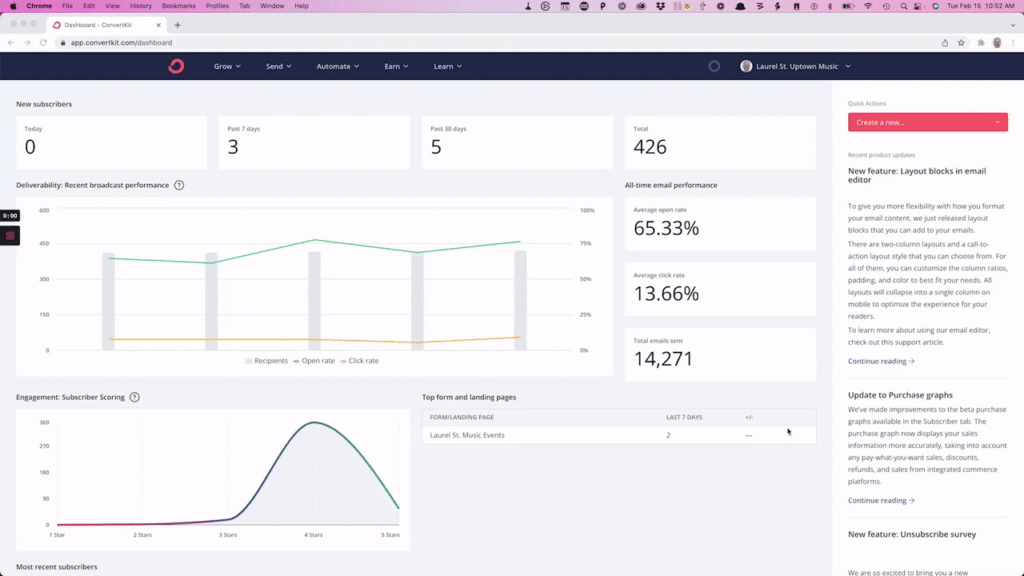The width and height of the screenshot is (1024, 576).
Task: Open the Window menu
Action: point(272,6)
